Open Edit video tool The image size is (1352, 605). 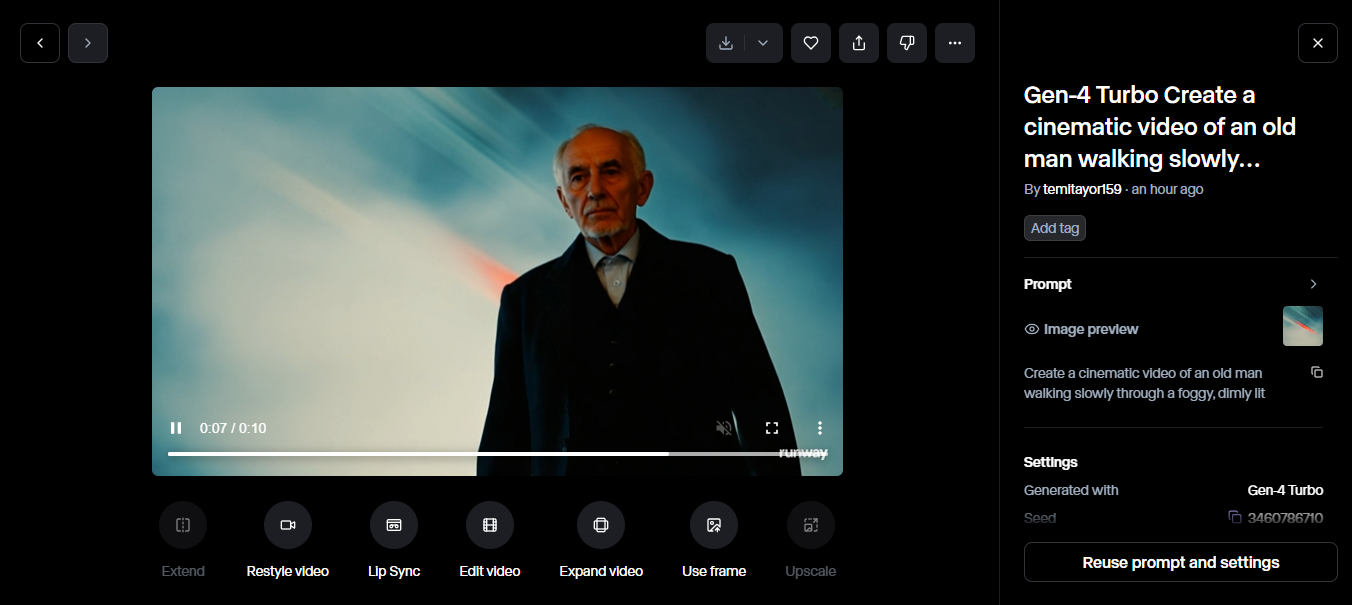(x=490, y=525)
